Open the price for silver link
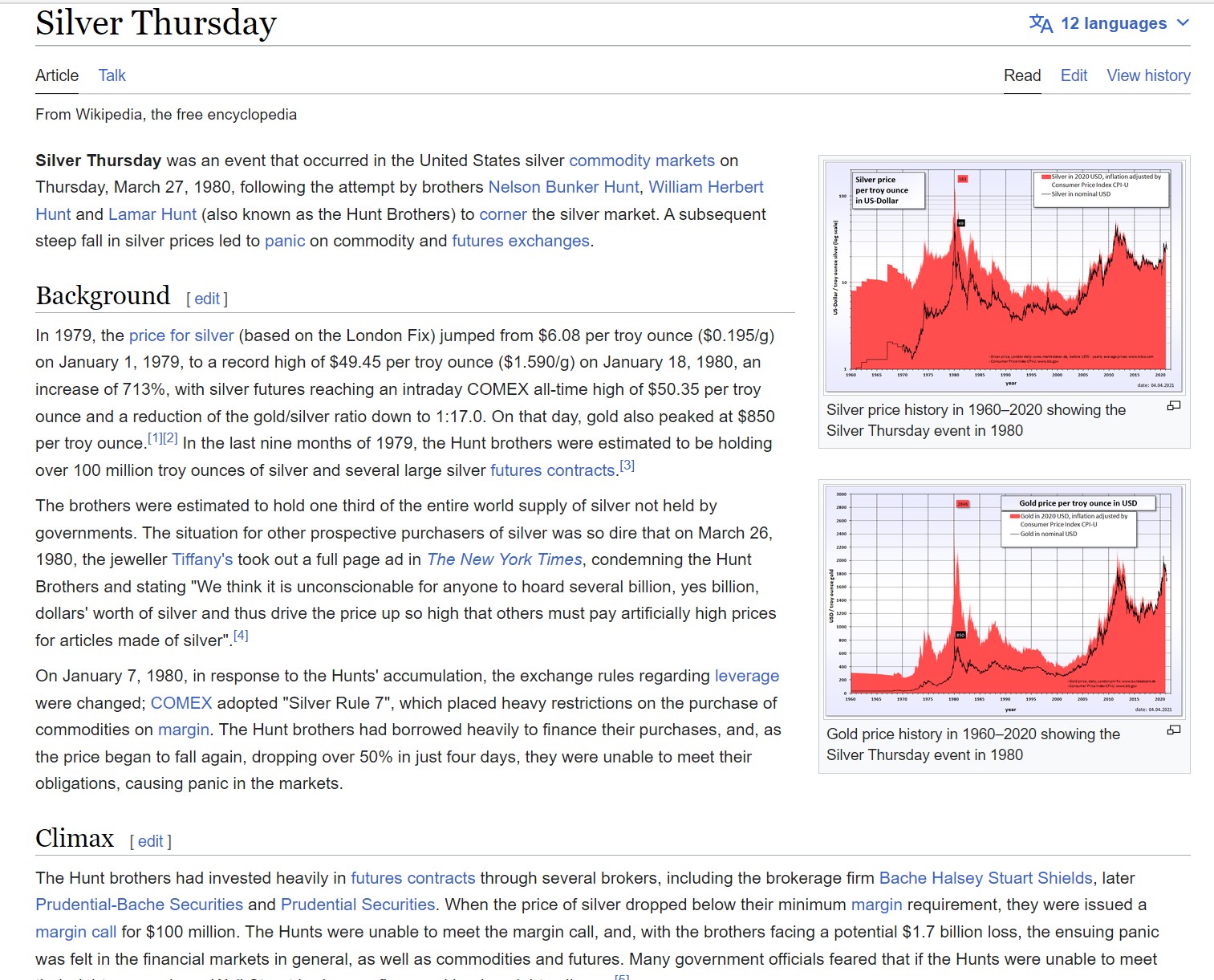Image resolution: width=1214 pixels, height=980 pixels. click(181, 335)
